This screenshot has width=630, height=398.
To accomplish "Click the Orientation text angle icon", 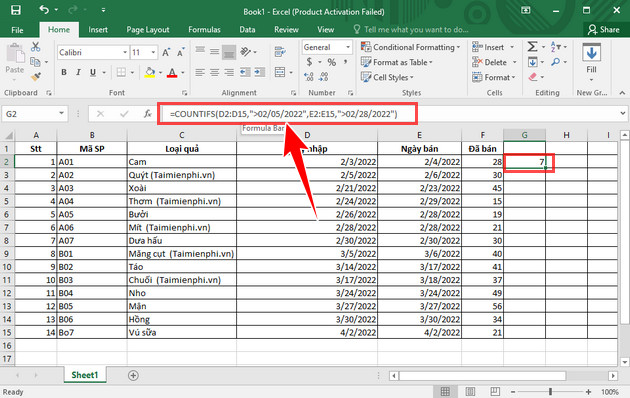I will pyautogui.click(x=245, y=52).
